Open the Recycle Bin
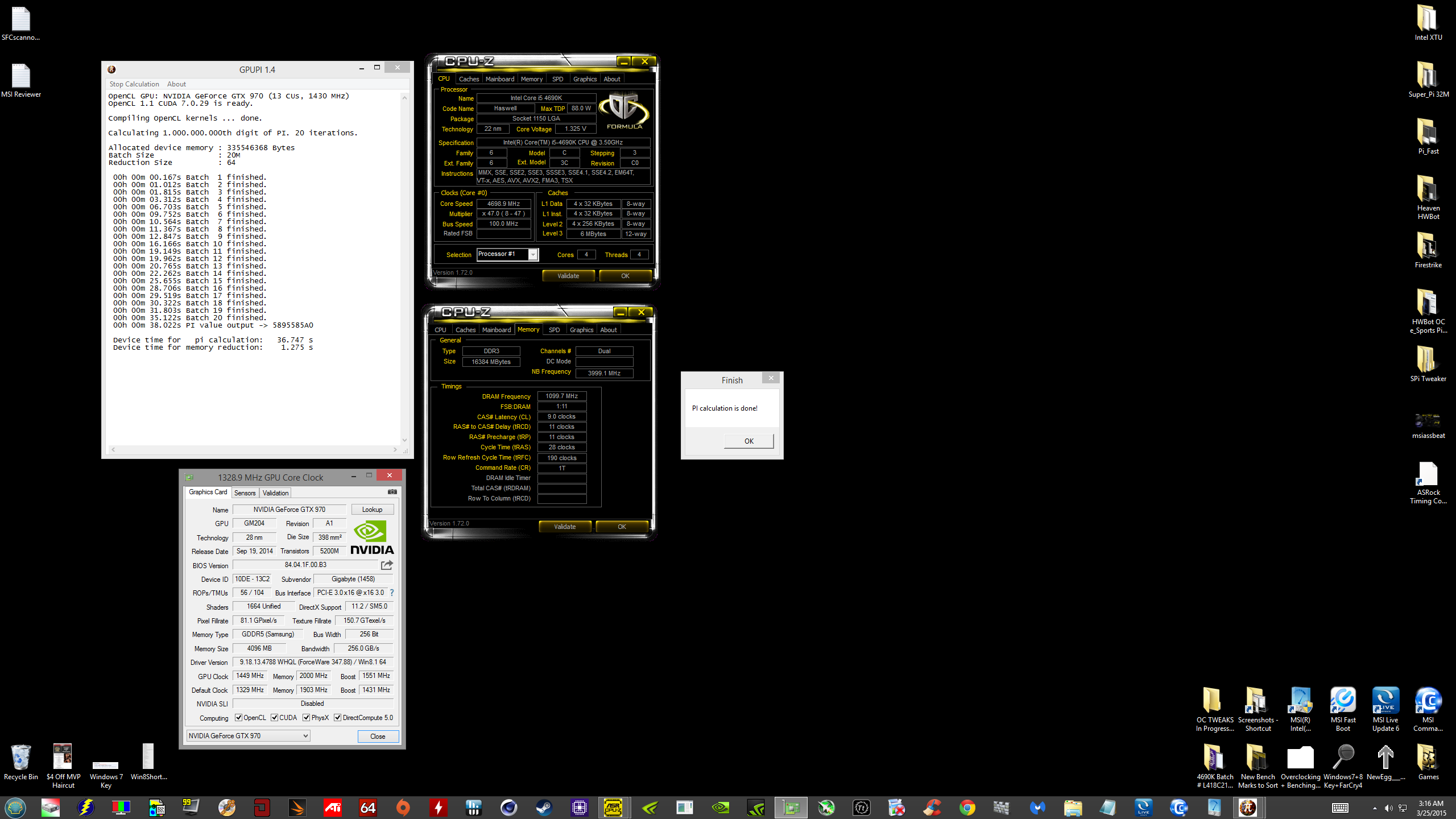This screenshot has width=1456, height=819. click(20, 762)
